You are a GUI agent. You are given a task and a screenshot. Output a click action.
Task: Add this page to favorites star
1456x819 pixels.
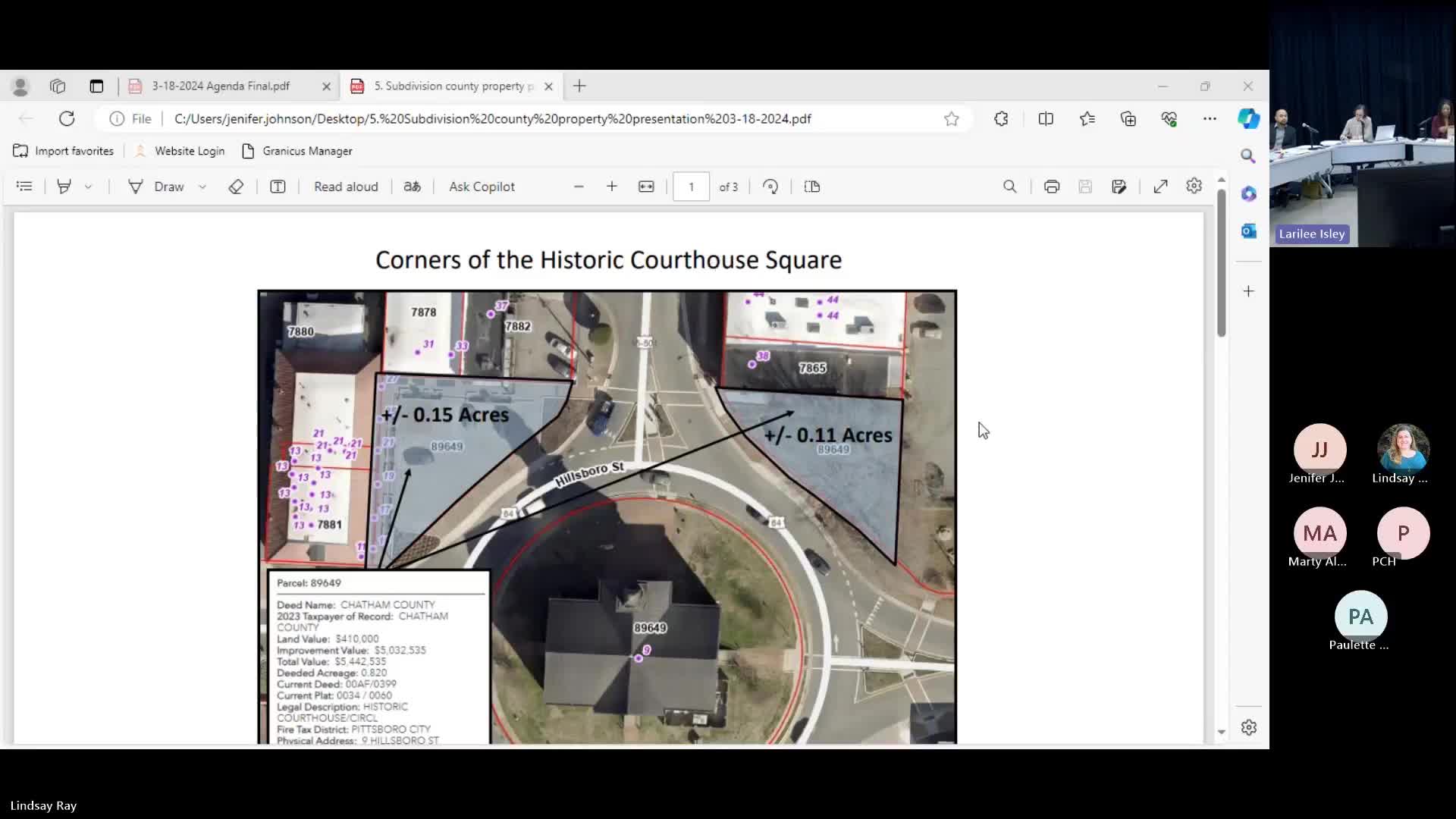pyautogui.click(x=952, y=119)
